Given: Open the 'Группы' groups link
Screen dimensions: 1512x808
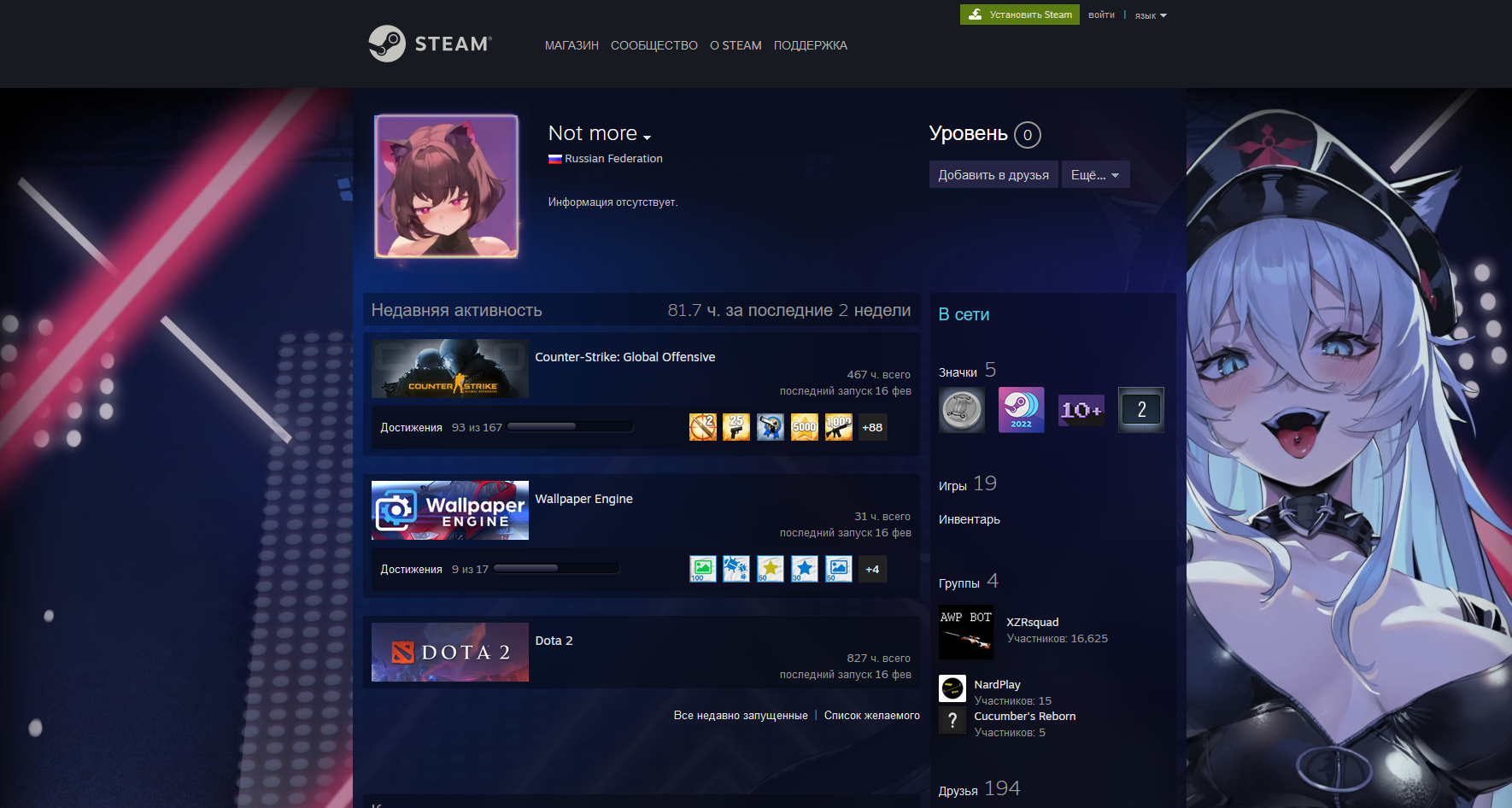Looking at the screenshot, I should pyautogui.click(x=959, y=583).
